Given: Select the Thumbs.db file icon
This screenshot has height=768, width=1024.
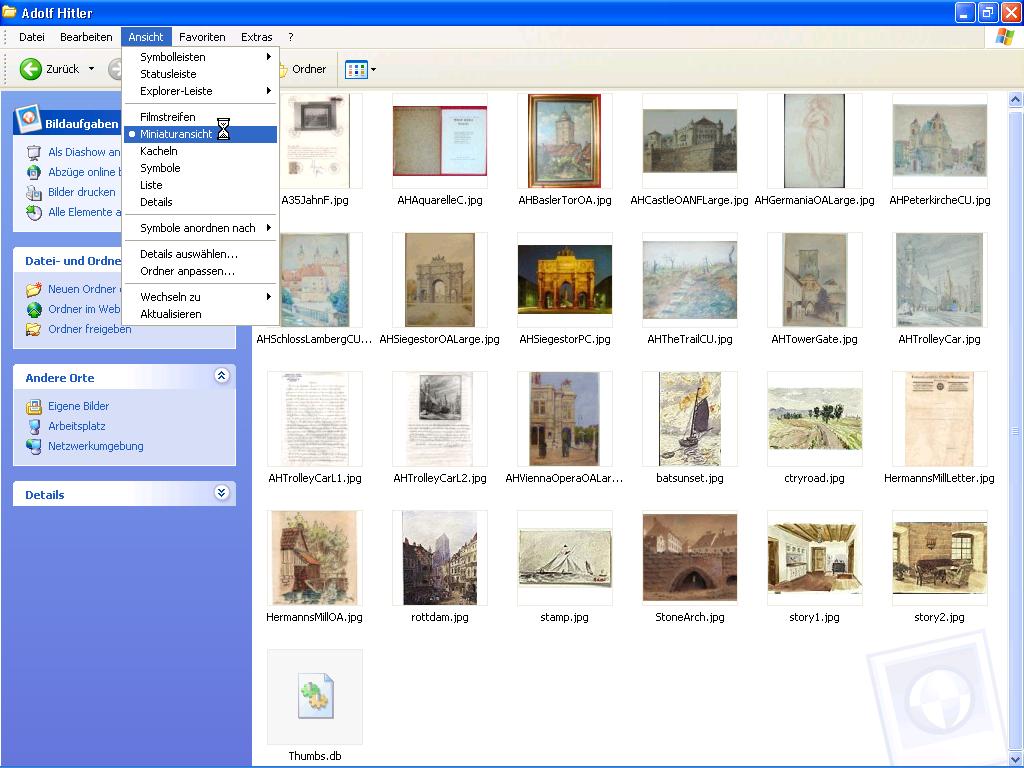Looking at the screenshot, I should click(x=315, y=698).
